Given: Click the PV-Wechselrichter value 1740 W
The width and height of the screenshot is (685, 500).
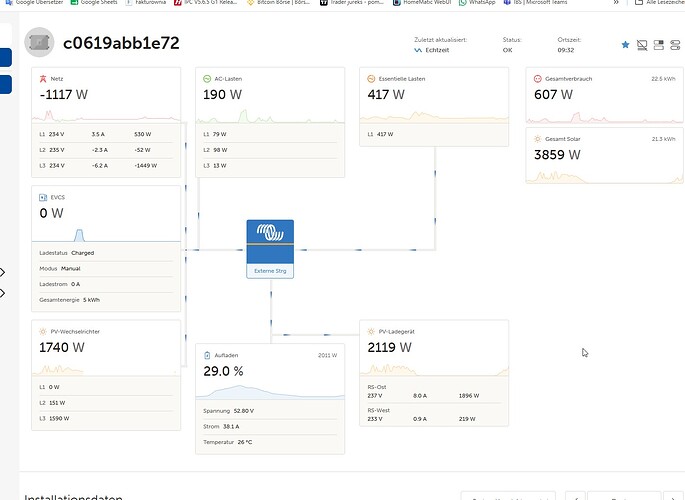Looking at the screenshot, I should click(x=62, y=347).
